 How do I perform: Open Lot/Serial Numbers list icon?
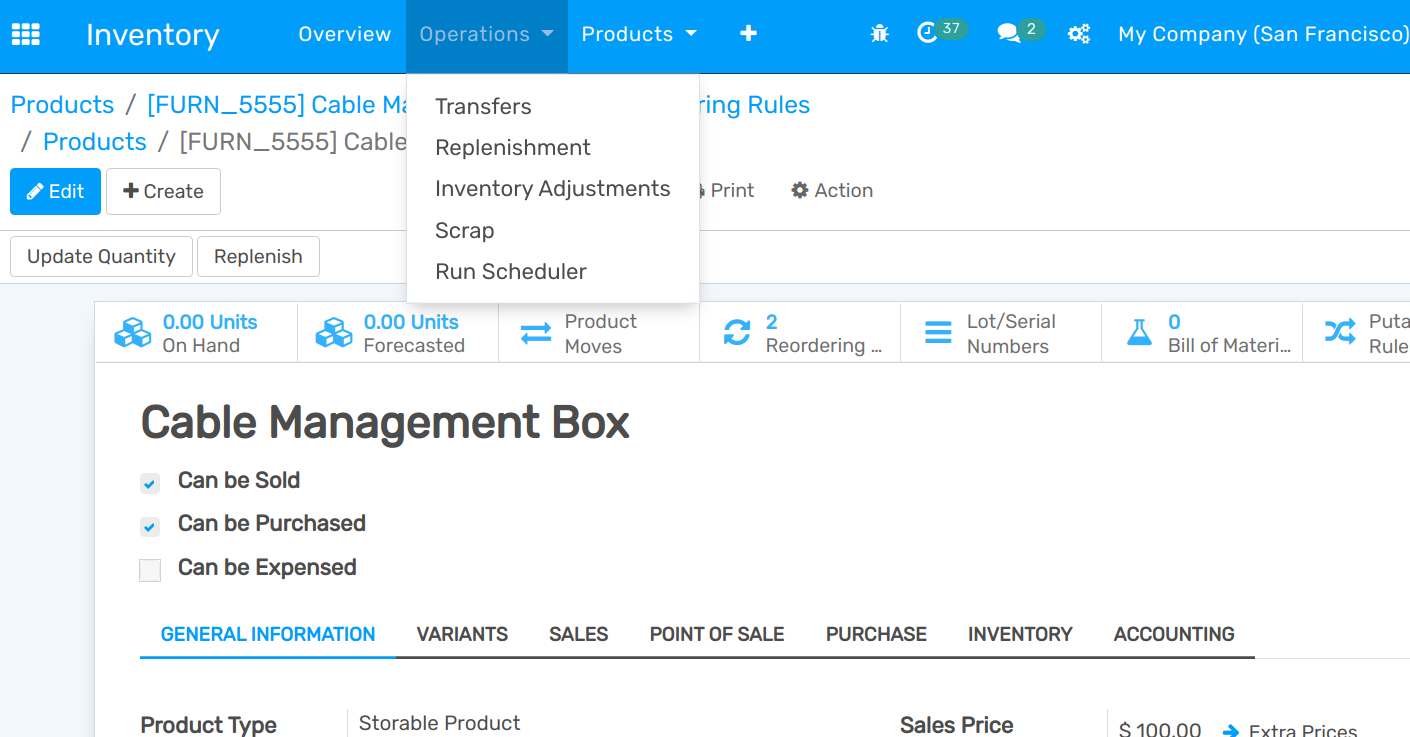tap(938, 333)
